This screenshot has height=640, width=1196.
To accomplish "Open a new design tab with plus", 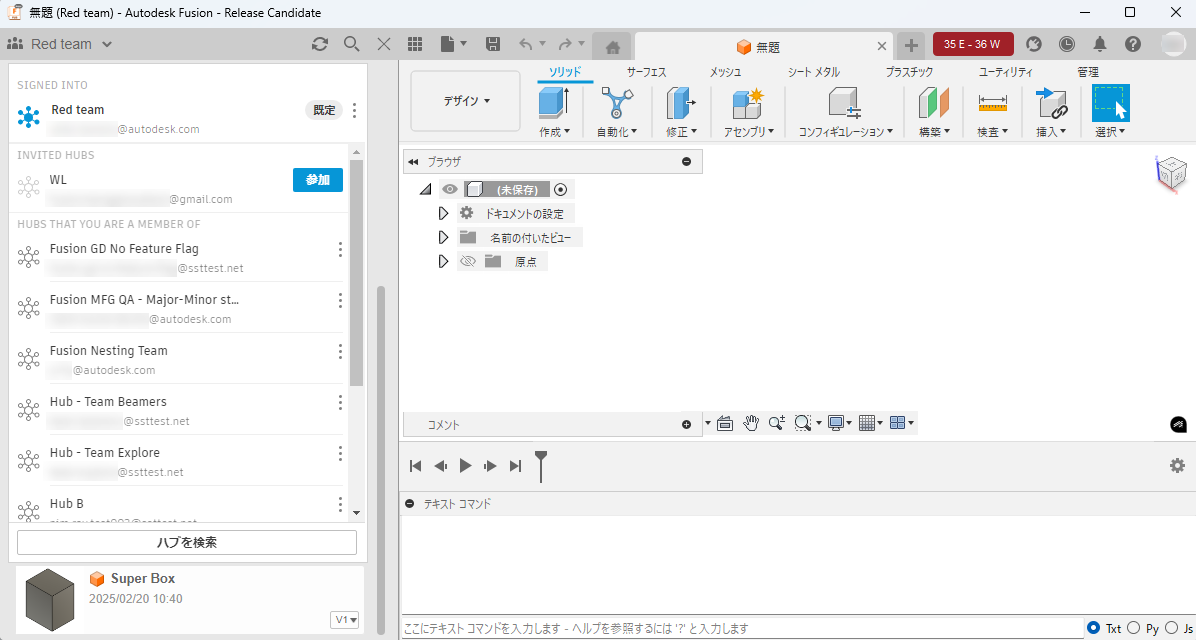I will point(911,45).
